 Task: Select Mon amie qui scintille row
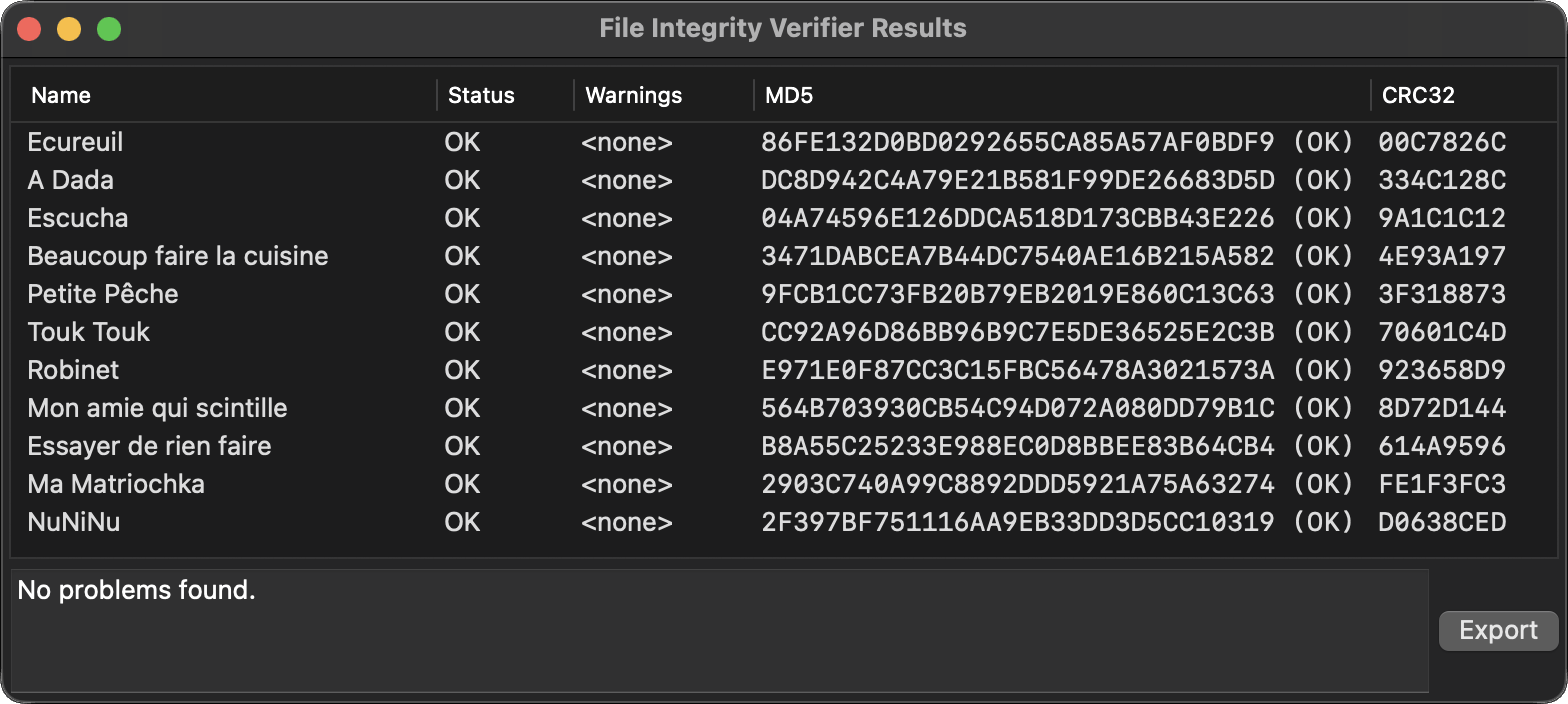pyautogui.click(x=158, y=408)
